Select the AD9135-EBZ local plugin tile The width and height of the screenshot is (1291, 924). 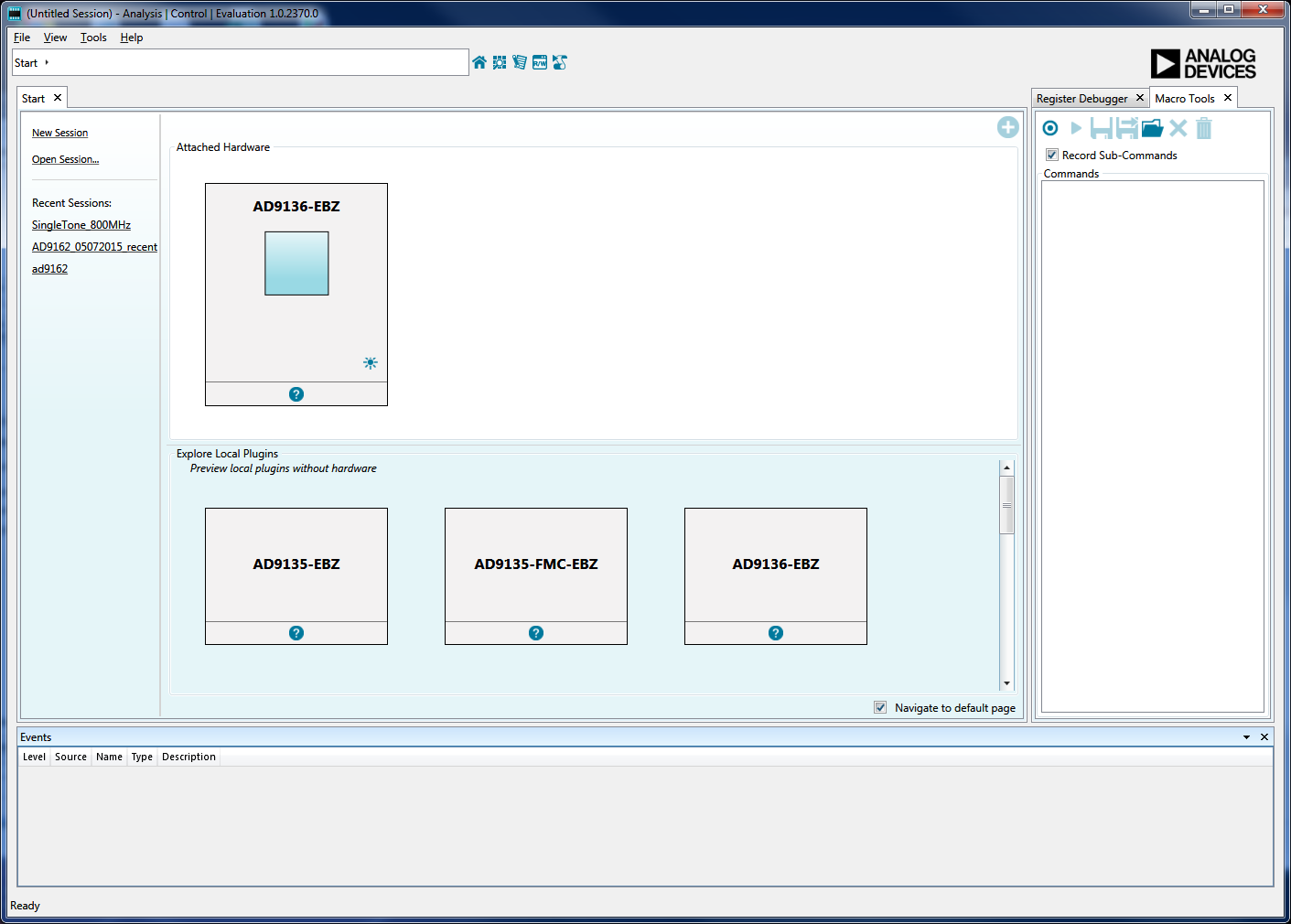pos(296,564)
